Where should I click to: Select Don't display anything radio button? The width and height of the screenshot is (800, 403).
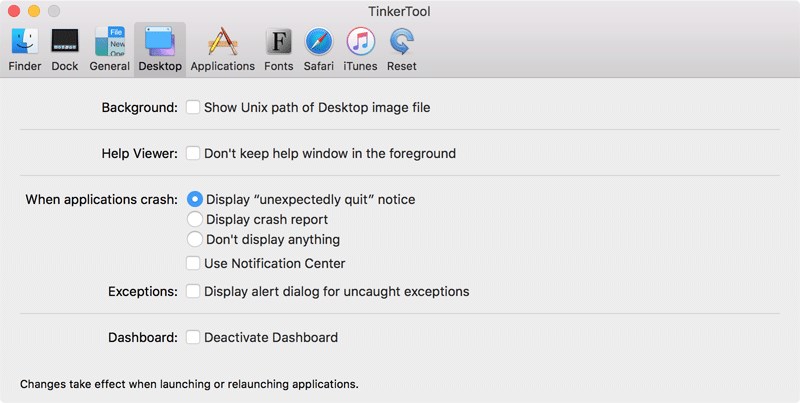[x=194, y=239]
